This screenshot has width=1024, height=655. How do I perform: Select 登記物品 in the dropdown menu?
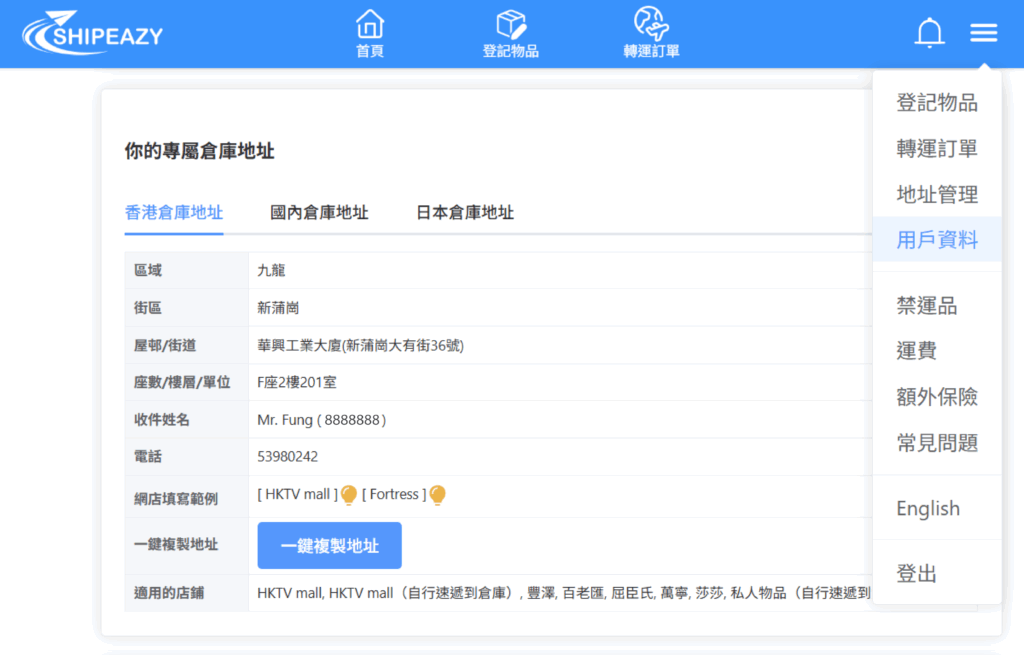pos(937,103)
